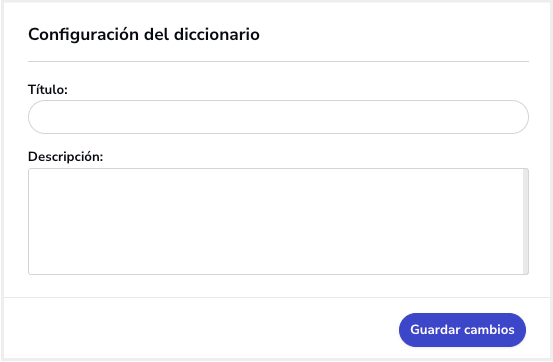Image resolution: width=553 pixels, height=362 pixels.
Task: Submit the dictionary settings form
Action: (462, 330)
